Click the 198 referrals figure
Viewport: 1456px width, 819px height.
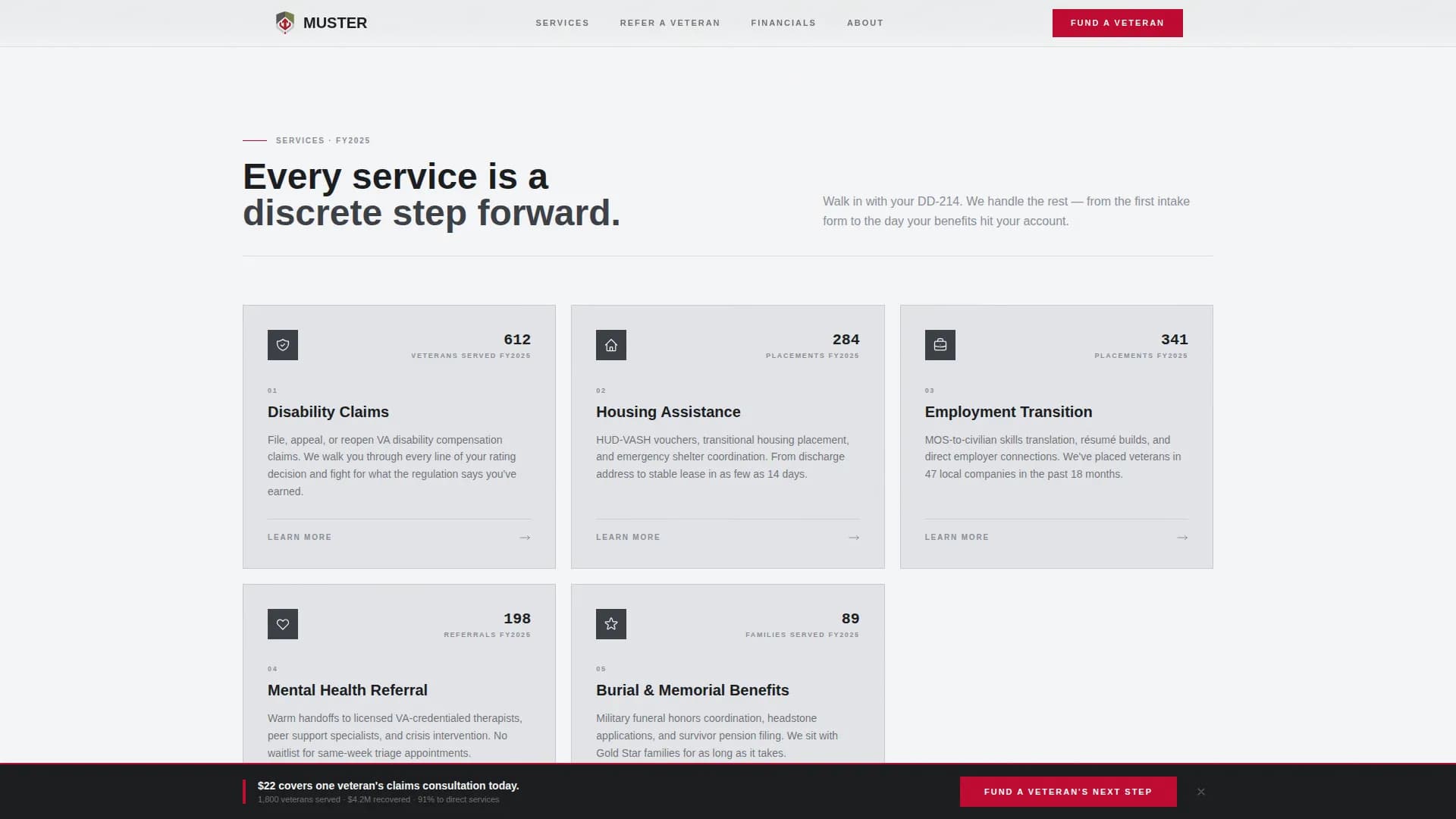(x=517, y=618)
